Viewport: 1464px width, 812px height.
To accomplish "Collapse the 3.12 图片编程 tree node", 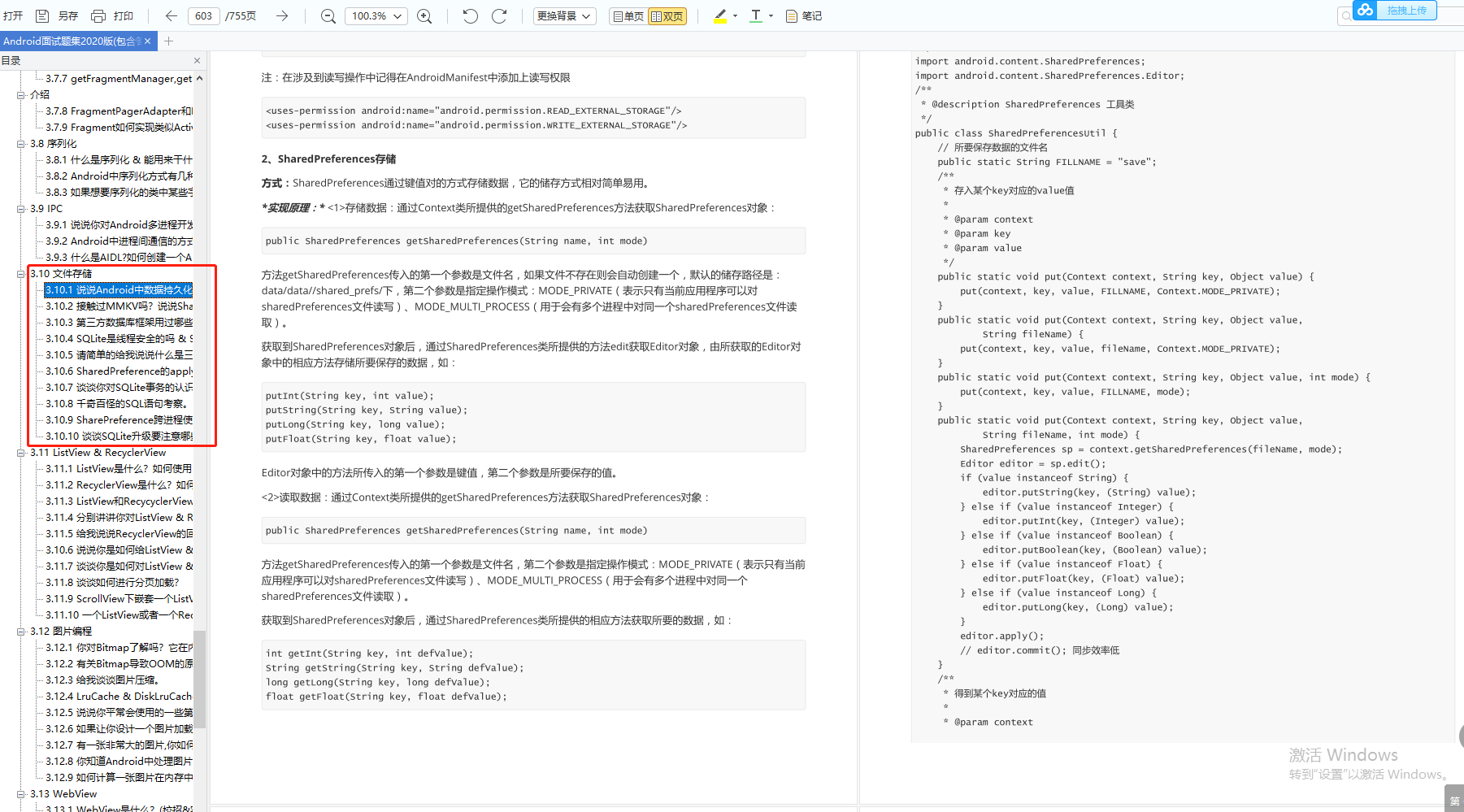I will tap(21, 632).
